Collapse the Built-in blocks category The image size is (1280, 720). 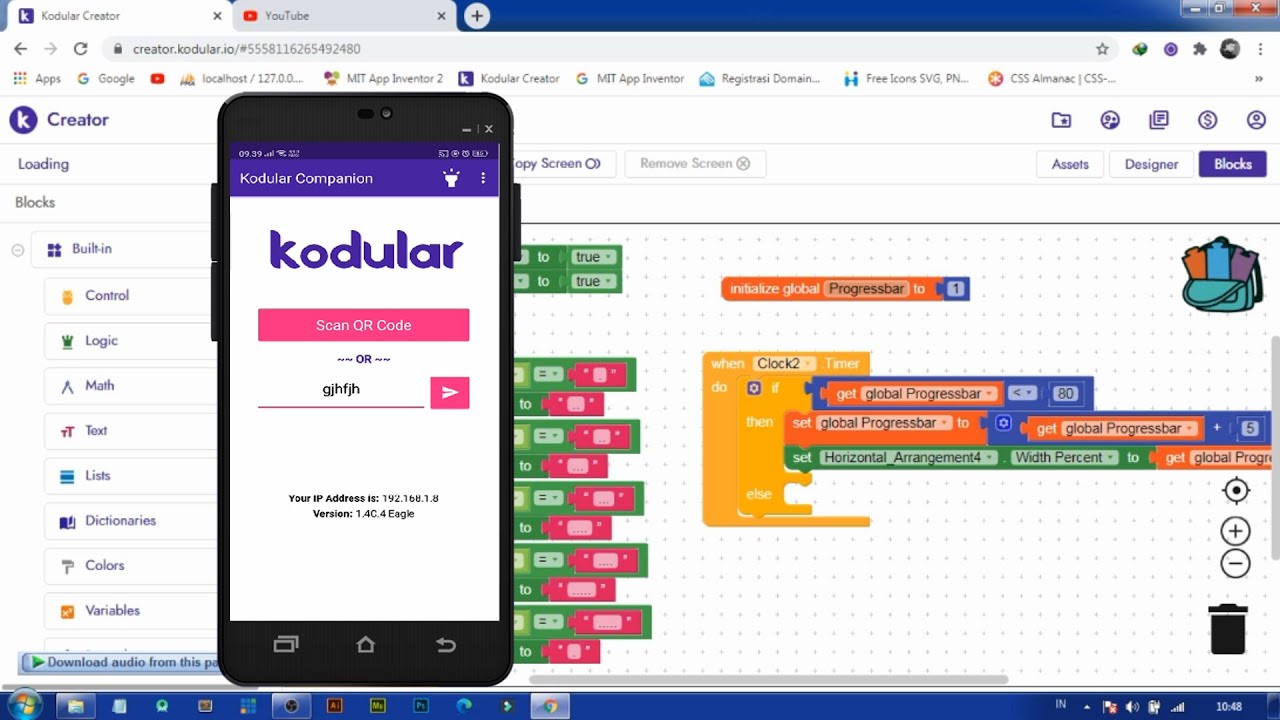[x=18, y=250]
